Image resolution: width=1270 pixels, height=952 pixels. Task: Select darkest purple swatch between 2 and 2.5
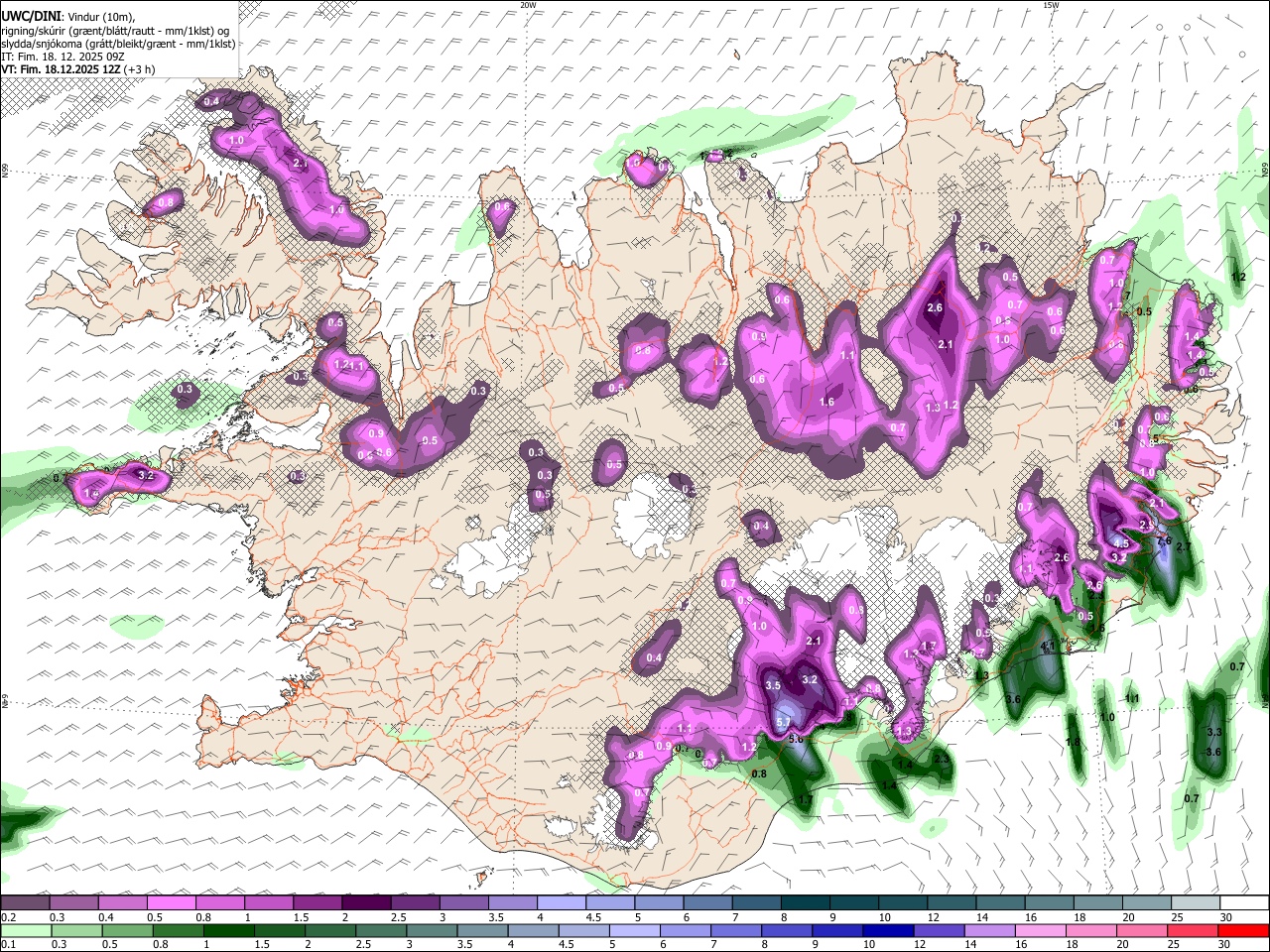pyautogui.click(x=365, y=903)
